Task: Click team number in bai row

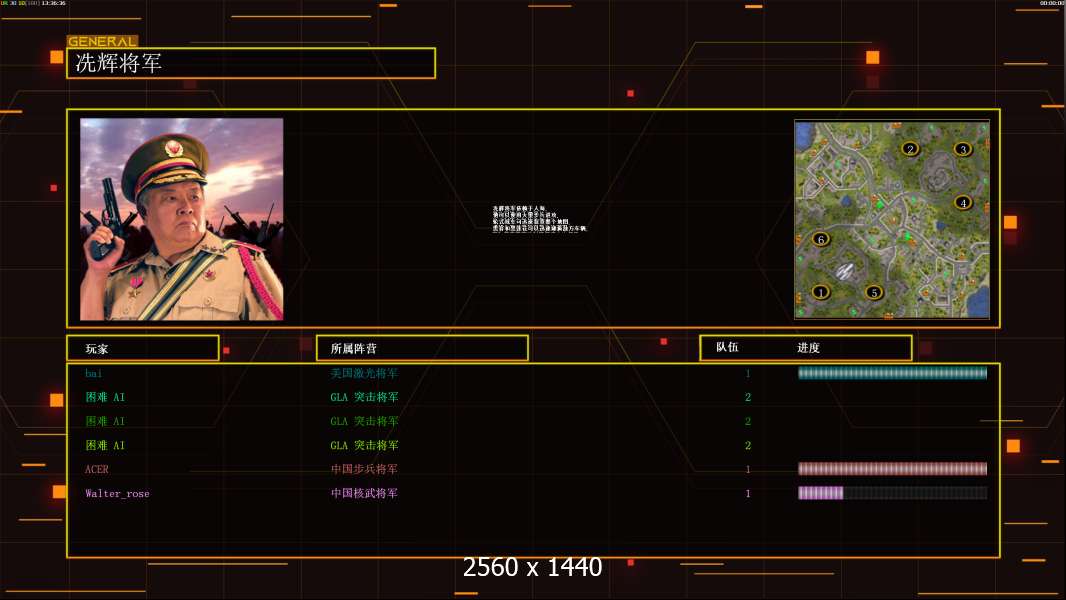Action: point(748,374)
